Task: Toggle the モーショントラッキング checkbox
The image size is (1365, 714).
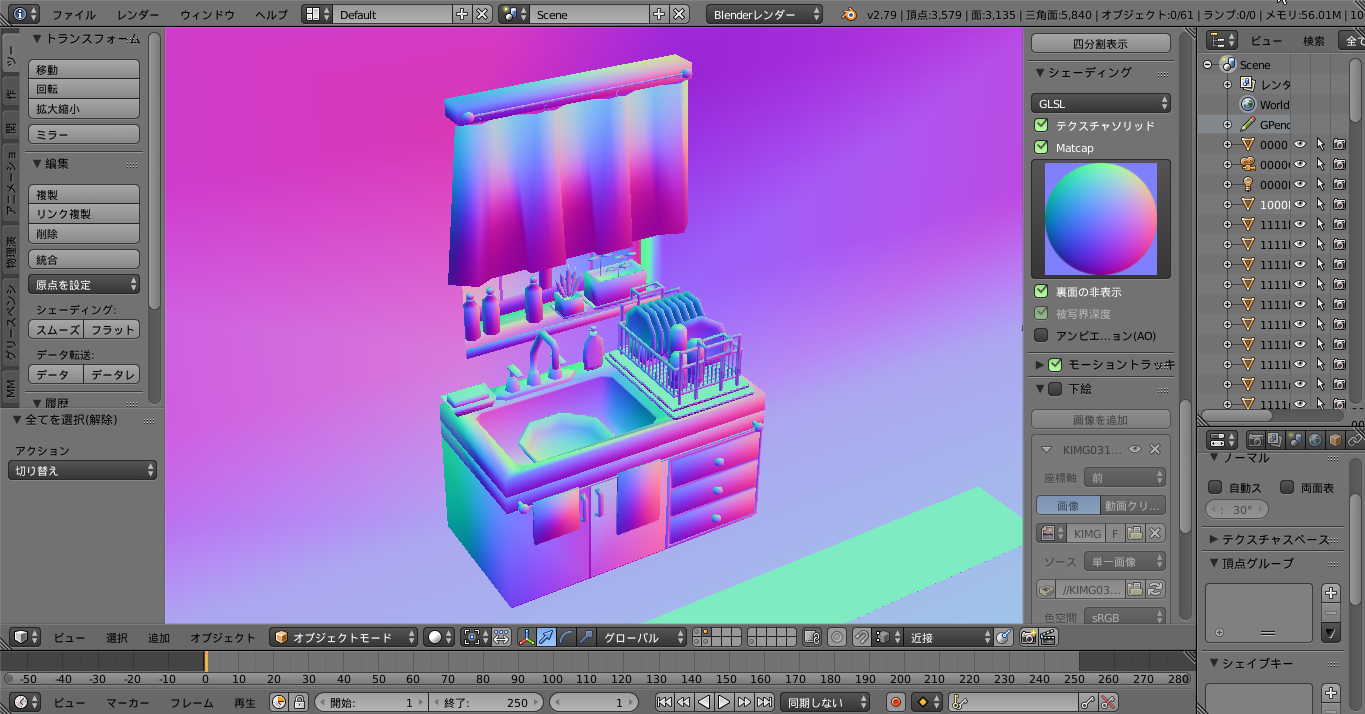Action: click(1055, 364)
